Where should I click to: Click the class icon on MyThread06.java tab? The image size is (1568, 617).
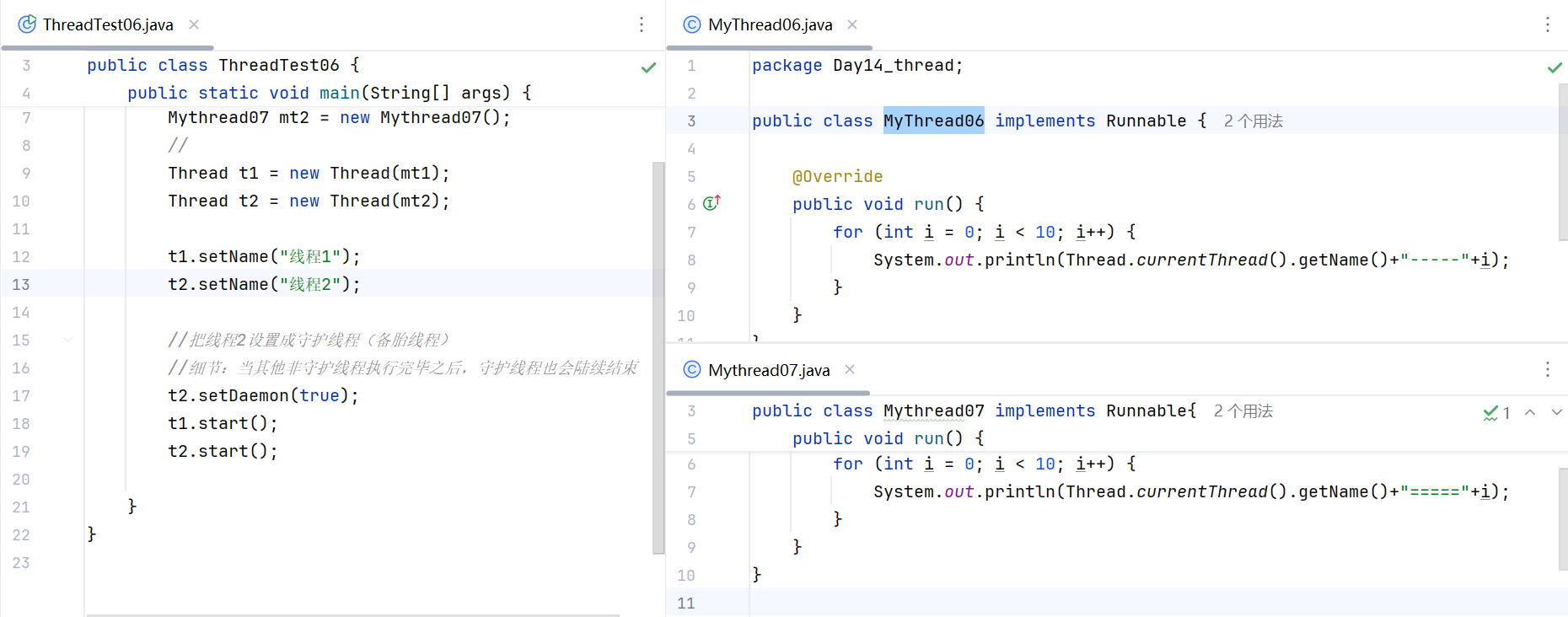tap(692, 24)
